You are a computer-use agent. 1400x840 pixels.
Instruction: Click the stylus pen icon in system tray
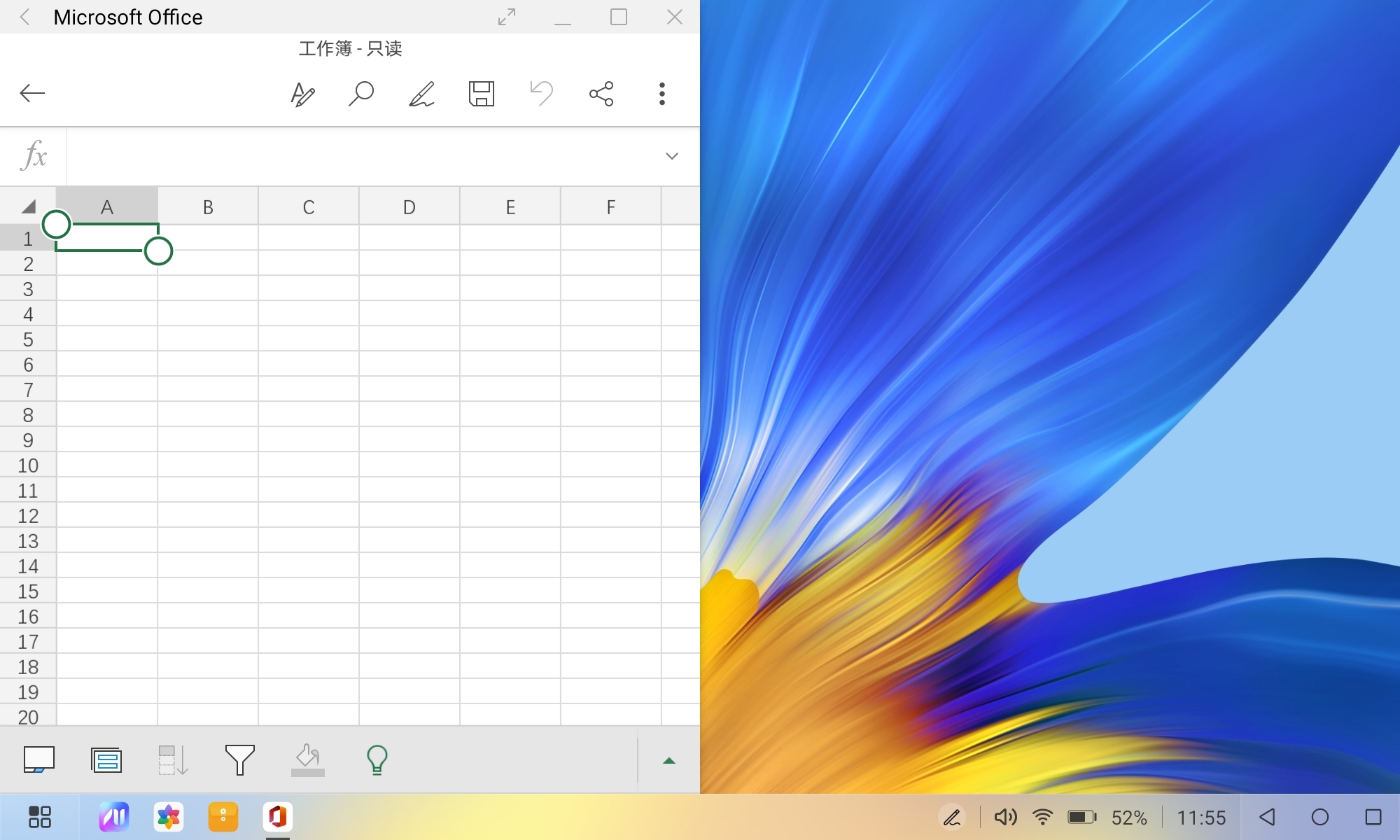pyautogui.click(x=952, y=817)
